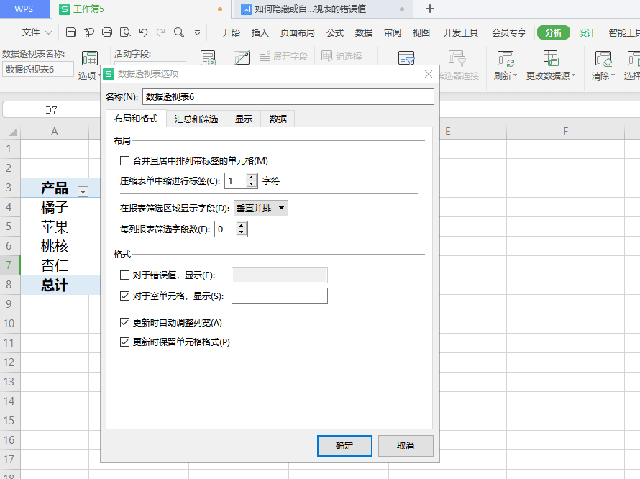Click the 取消 button
This screenshot has height=479, width=640.
pos(404,445)
